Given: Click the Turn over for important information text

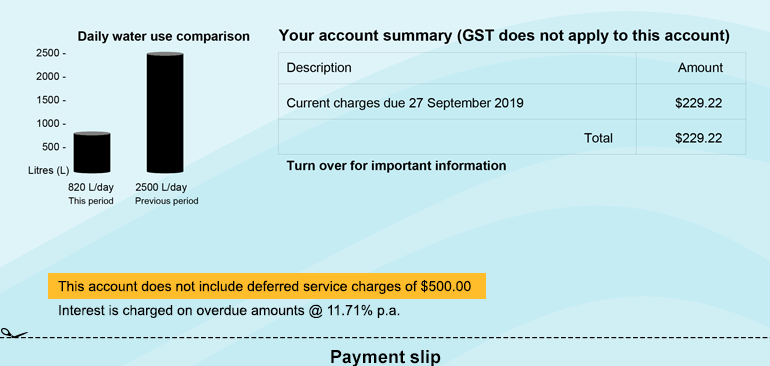Looking at the screenshot, I should tap(396, 166).
